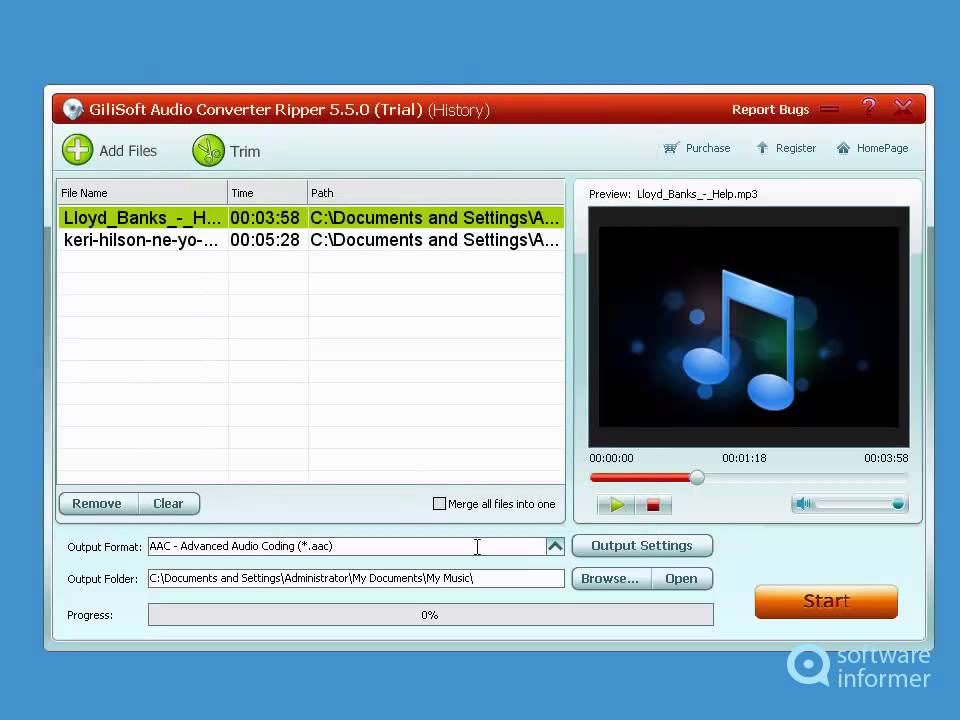The image size is (960, 720).
Task: Click the 0% progress bar
Action: tap(430, 615)
